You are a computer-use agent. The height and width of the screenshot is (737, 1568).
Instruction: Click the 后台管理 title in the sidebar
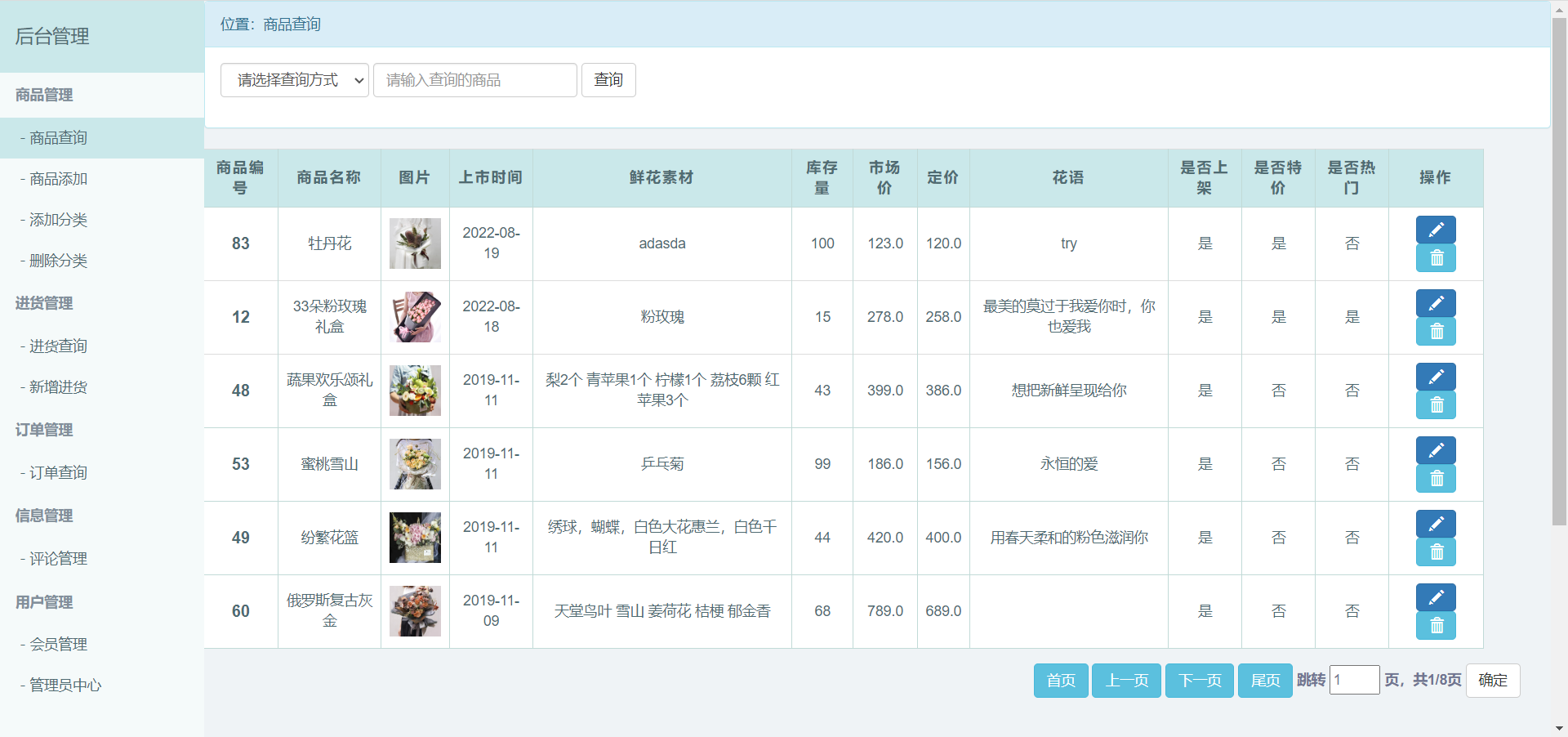pyautogui.click(x=52, y=36)
